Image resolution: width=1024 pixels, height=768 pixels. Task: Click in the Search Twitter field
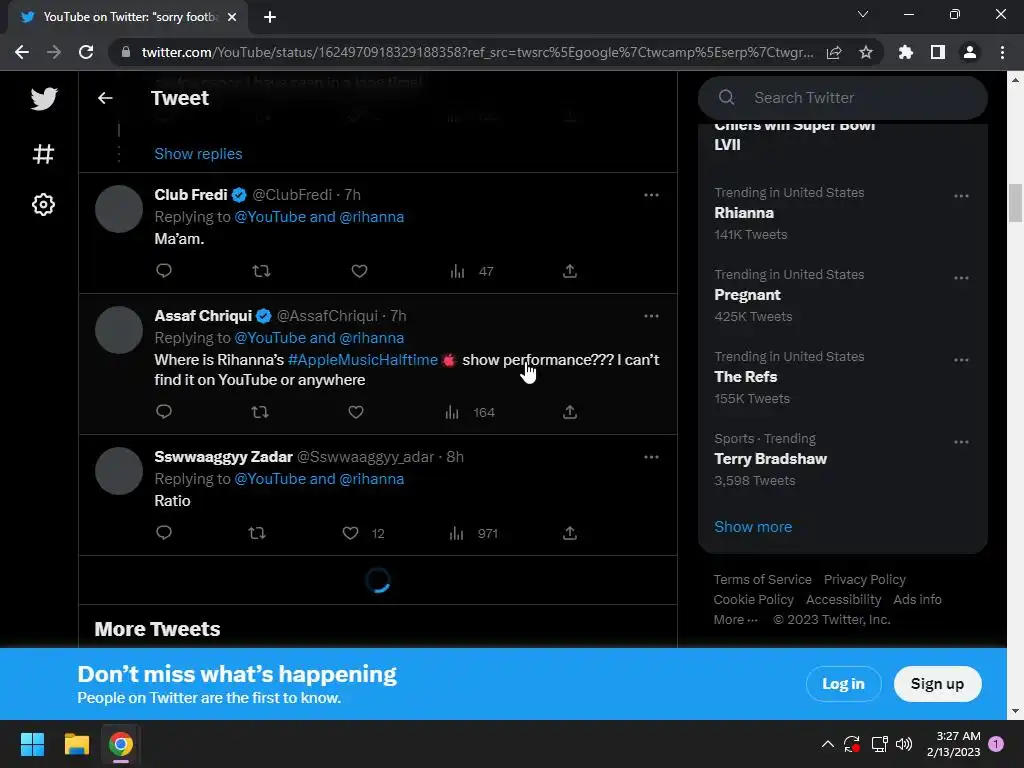pos(842,97)
